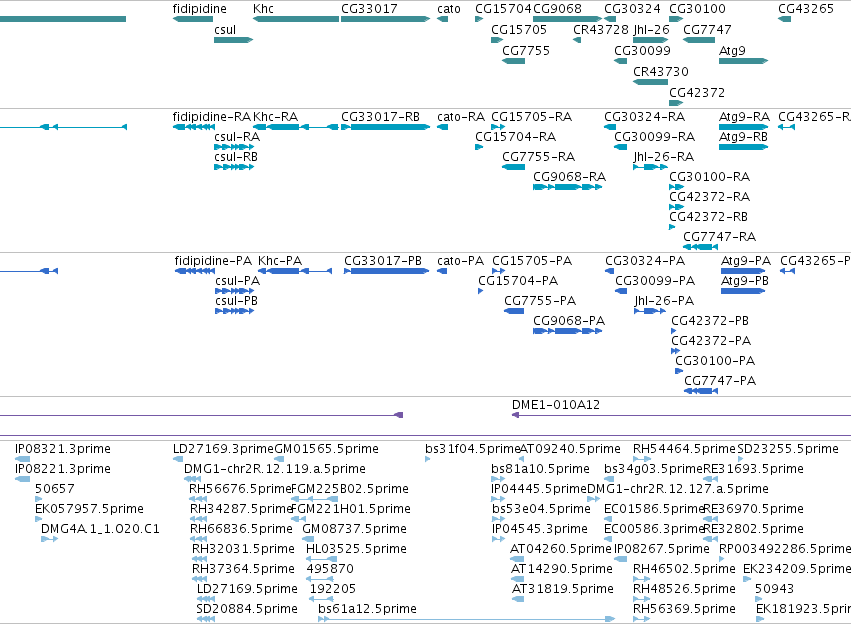Select the AT09240.5prime EST

(522, 459)
